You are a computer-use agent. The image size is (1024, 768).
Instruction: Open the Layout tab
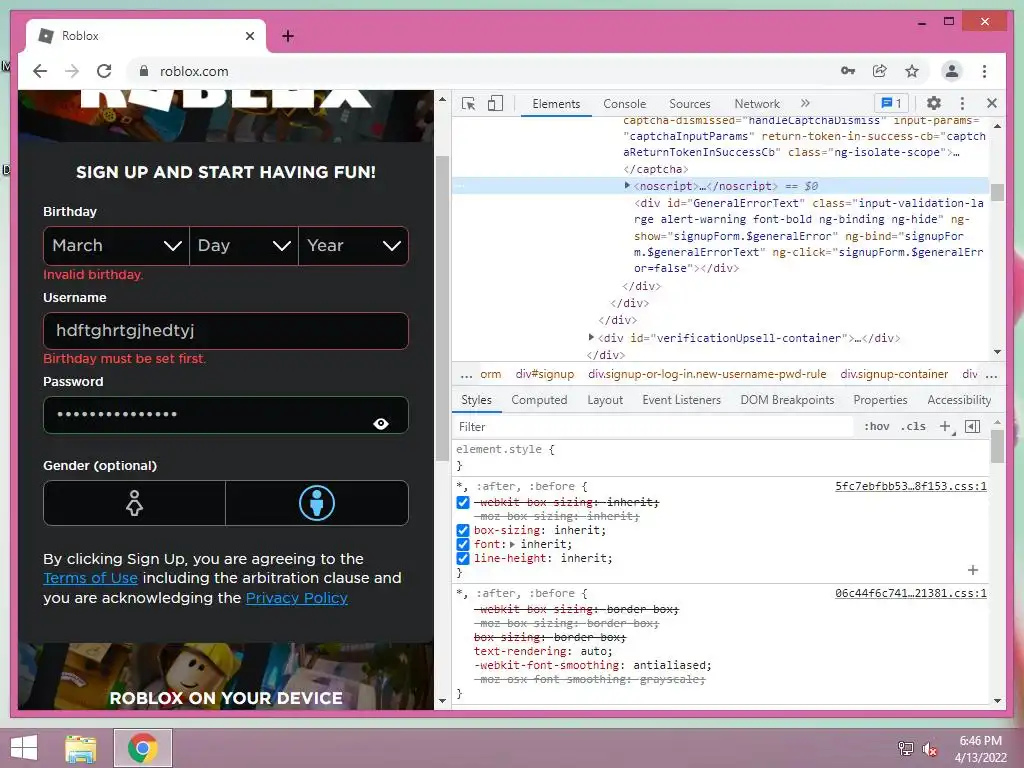[x=605, y=400]
